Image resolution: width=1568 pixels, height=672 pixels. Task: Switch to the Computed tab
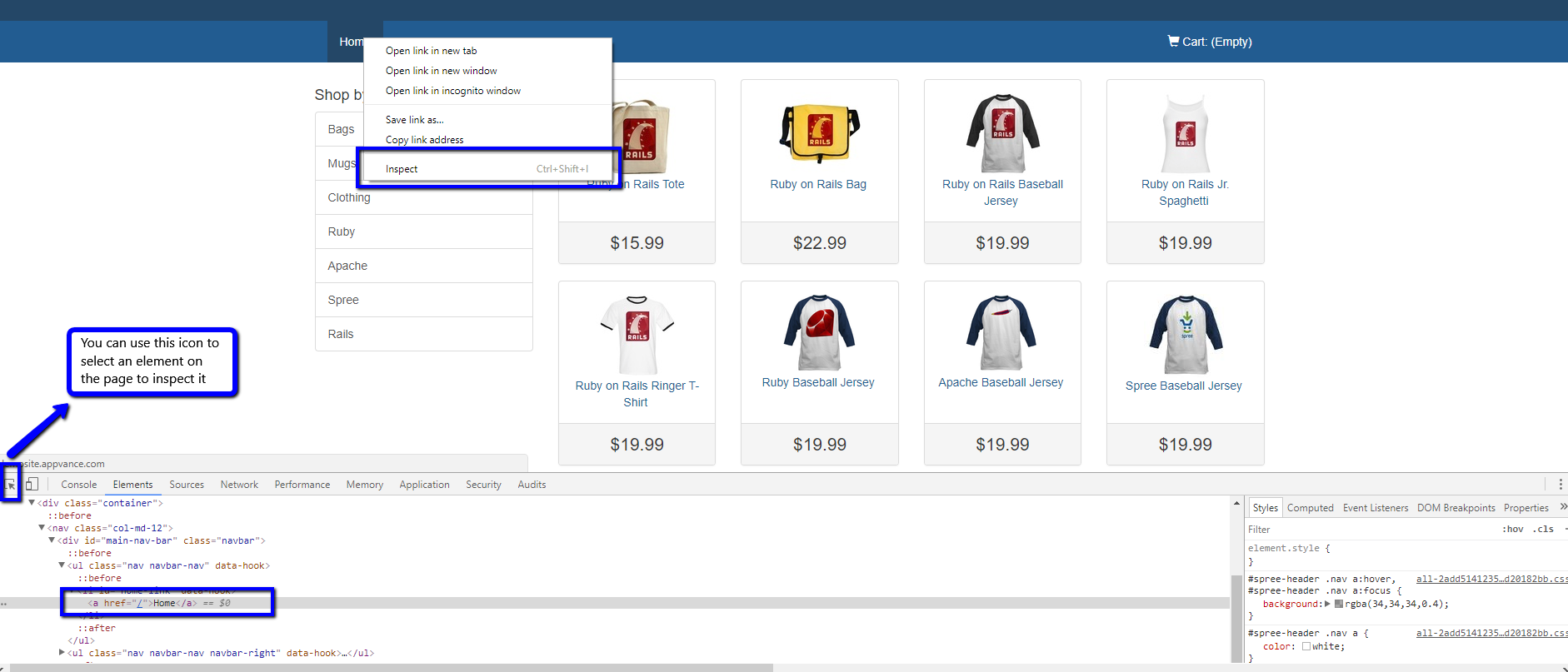coord(1310,508)
